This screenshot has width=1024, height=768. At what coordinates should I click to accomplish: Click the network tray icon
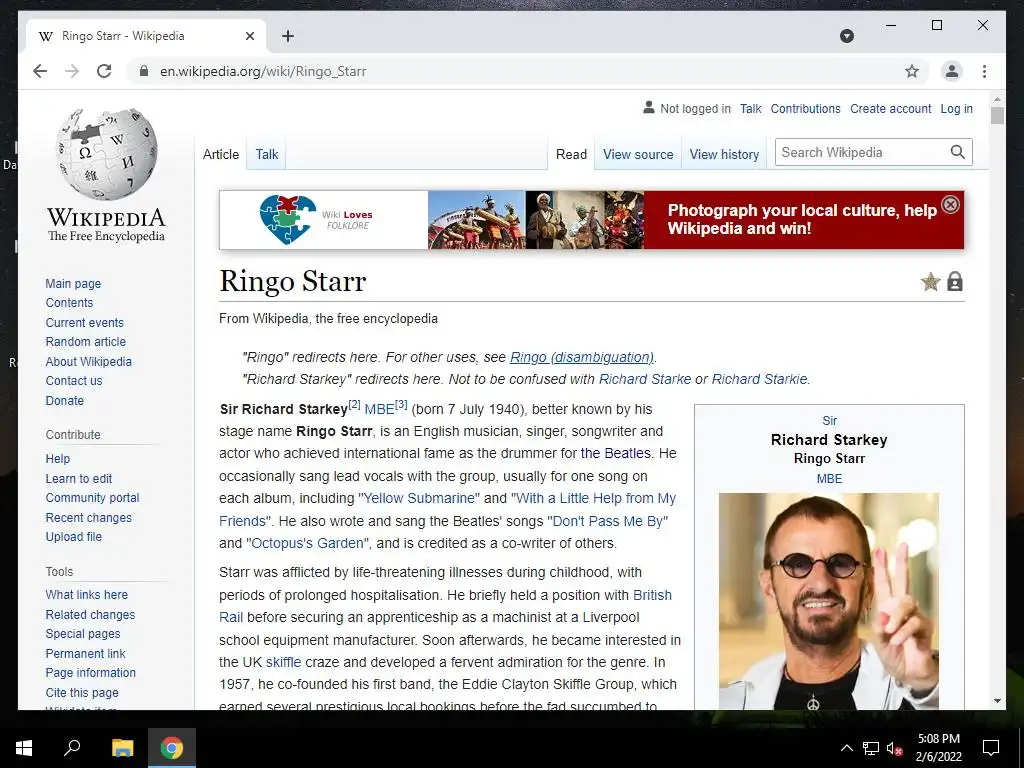(871, 748)
